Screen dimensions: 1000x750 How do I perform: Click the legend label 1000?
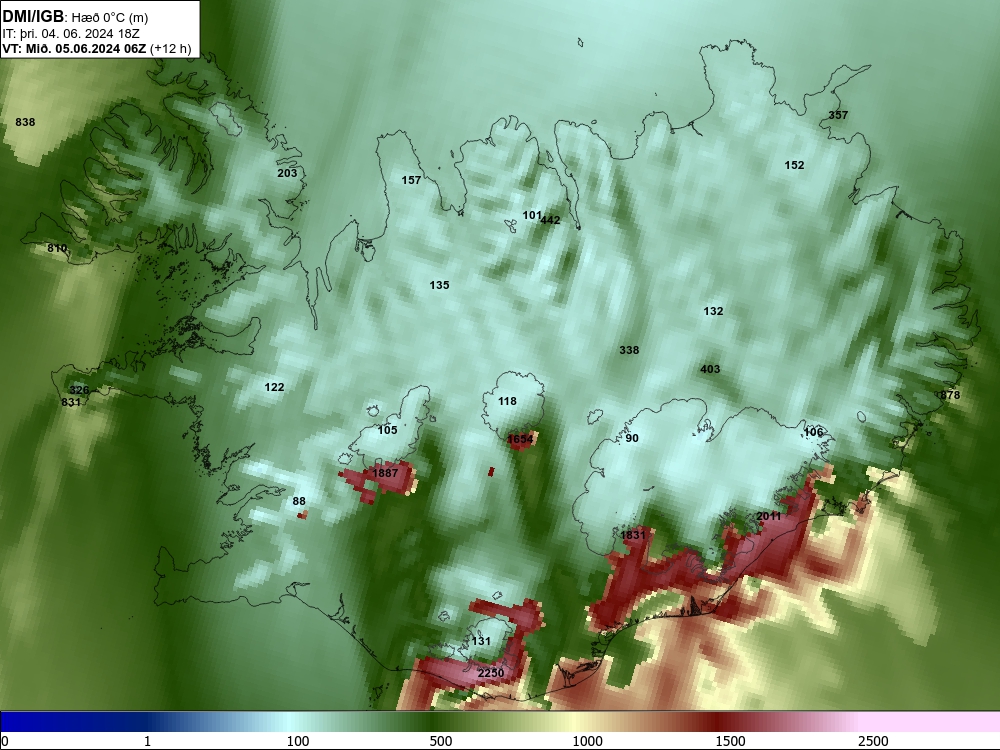587,741
